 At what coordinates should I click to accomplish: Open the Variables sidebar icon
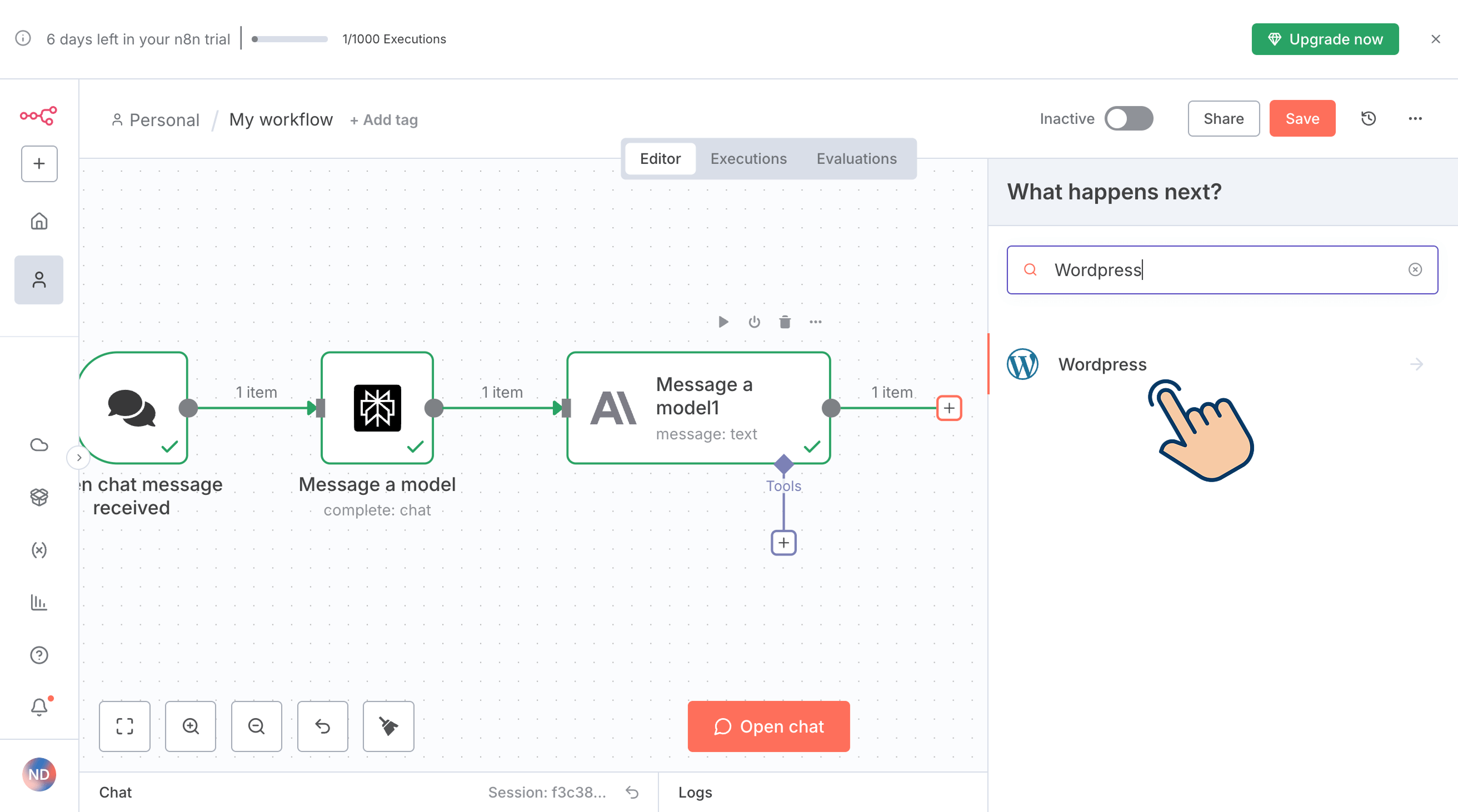(39, 550)
